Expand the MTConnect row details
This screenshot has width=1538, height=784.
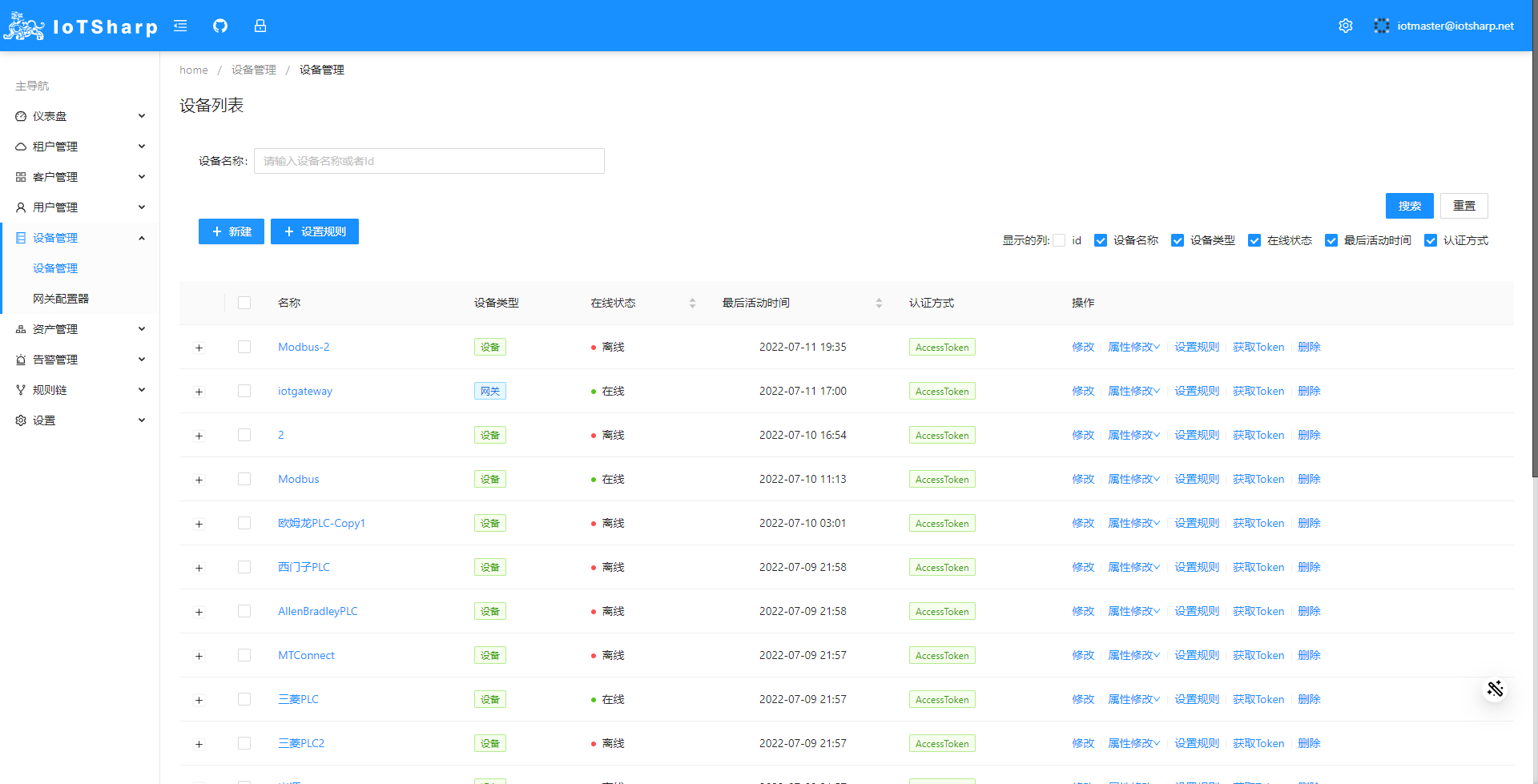(x=199, y=656)
